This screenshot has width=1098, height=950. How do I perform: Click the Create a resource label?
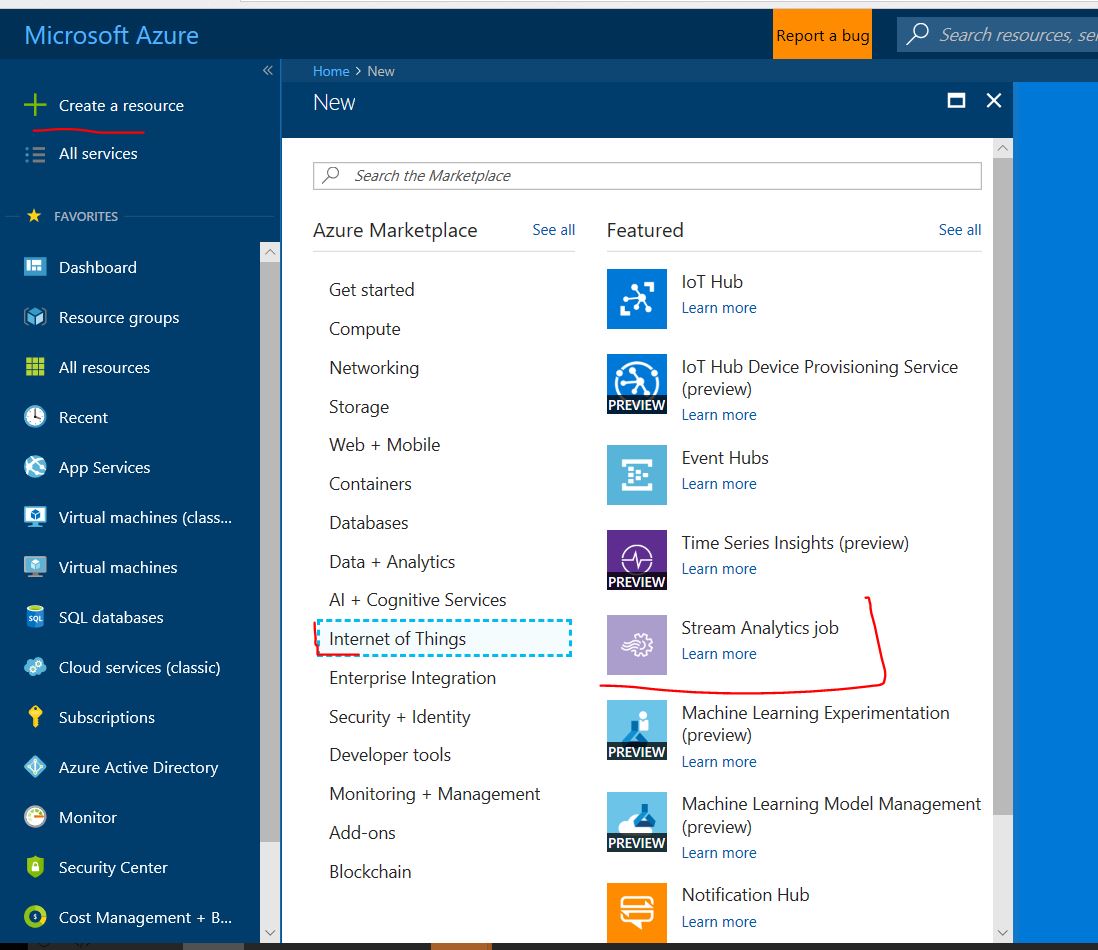click(x=121, y=106)
